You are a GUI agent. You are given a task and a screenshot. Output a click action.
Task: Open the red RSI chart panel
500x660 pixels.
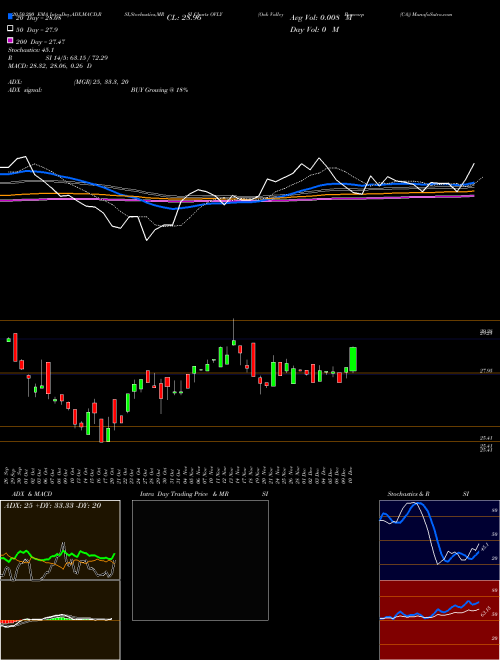pyautogui.click(x=439, y=620)
